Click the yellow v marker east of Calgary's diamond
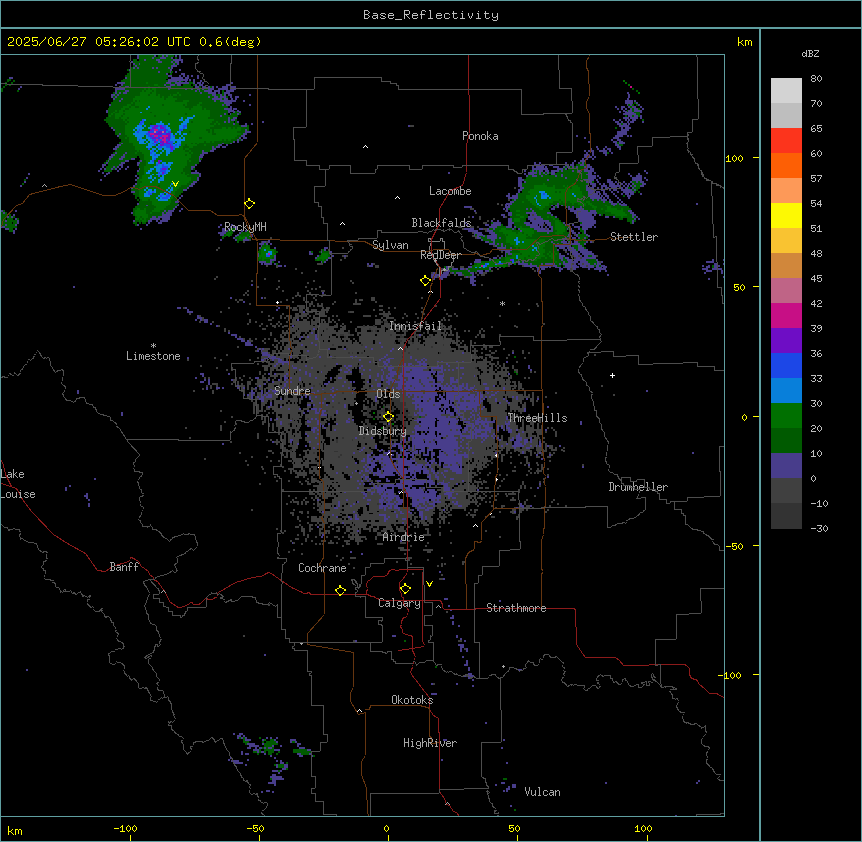The image size is (862, 842). tap(429, 584)
